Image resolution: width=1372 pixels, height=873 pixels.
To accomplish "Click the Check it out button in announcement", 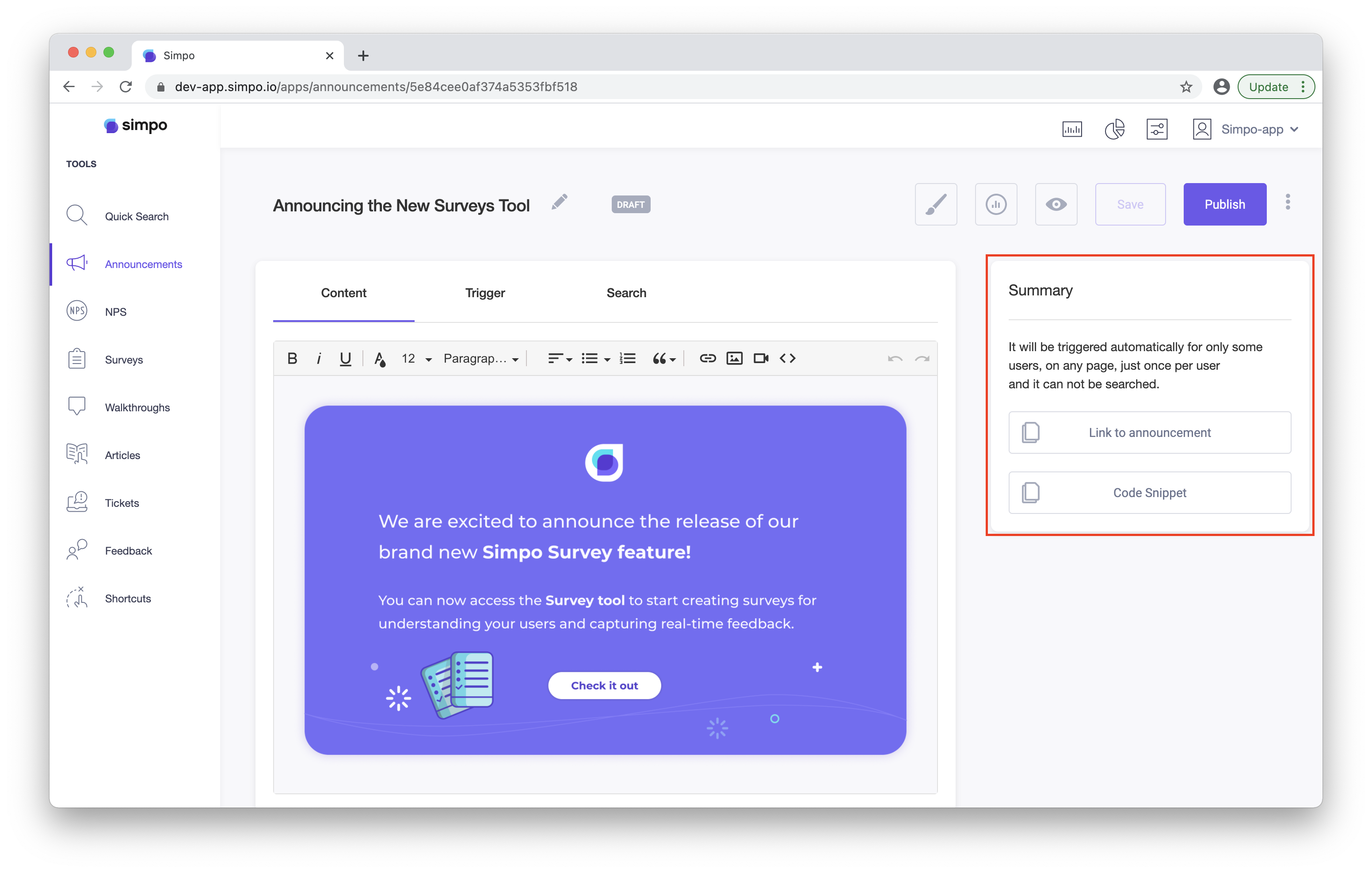I will [x=604, y=685].
